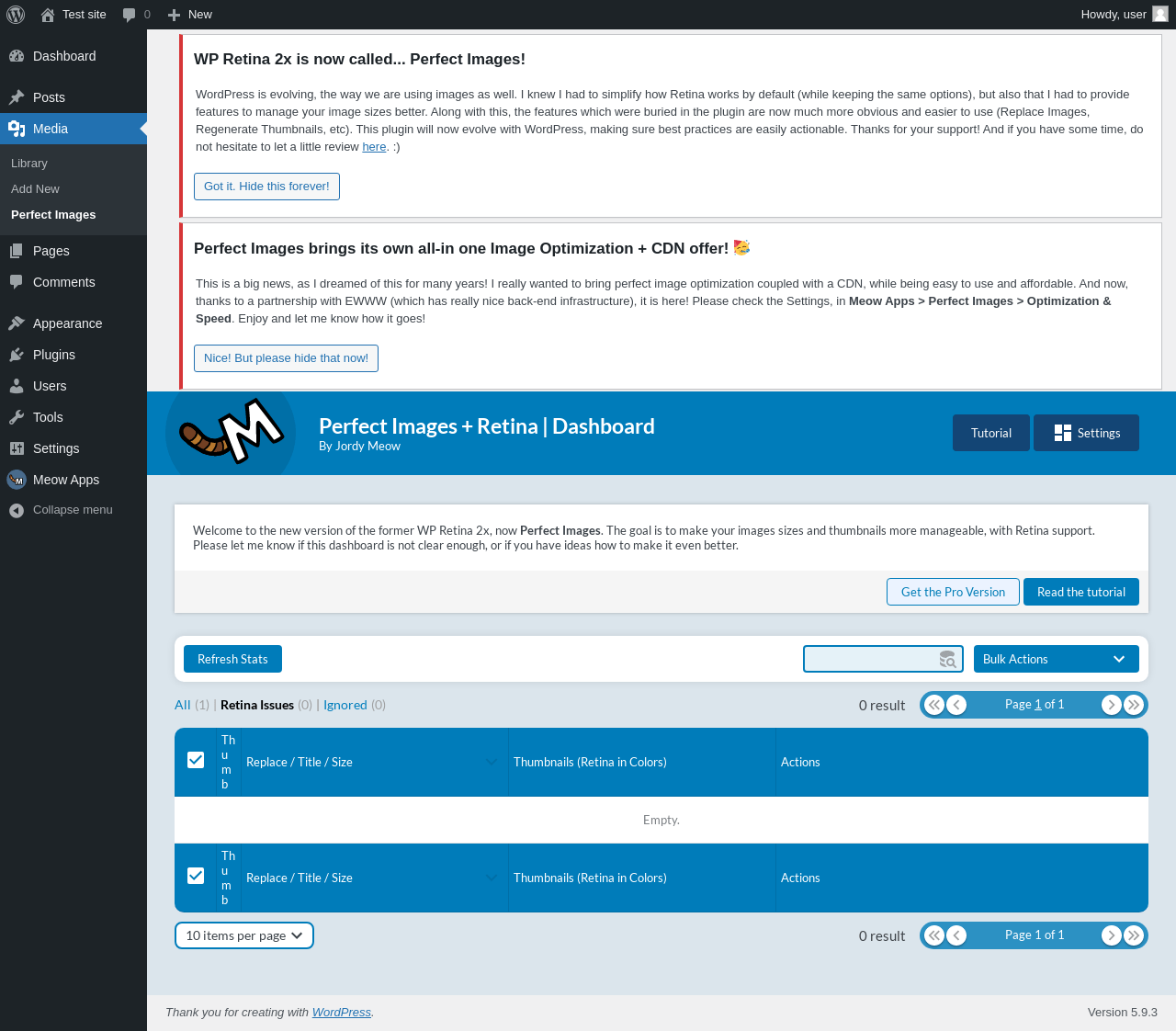Image resolution: width=1176 pixels, height=1031 pixels.
Task: Open the 10 items per page dropdown
Action: coord(244,935)
